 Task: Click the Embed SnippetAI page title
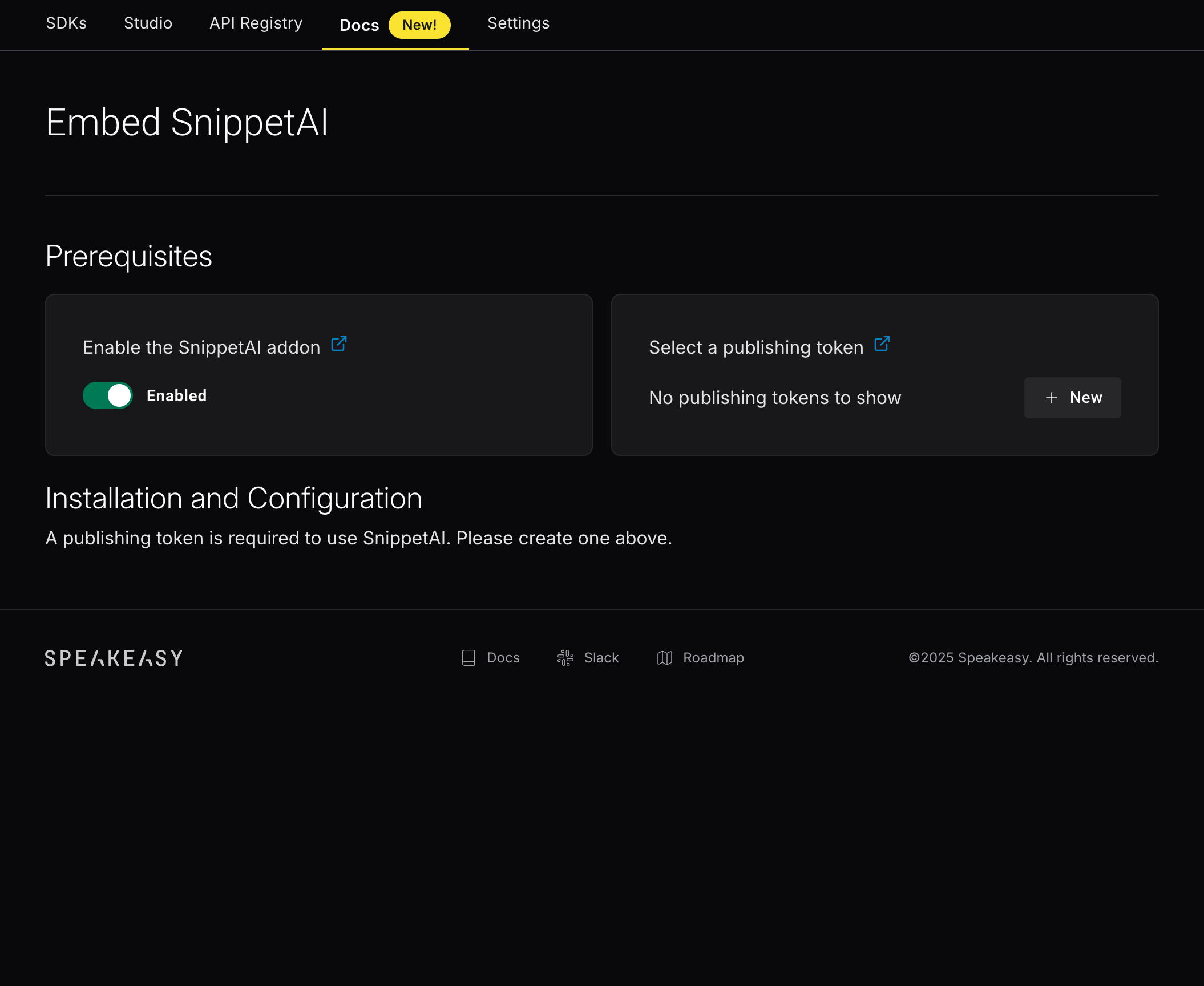coord(187,122)
